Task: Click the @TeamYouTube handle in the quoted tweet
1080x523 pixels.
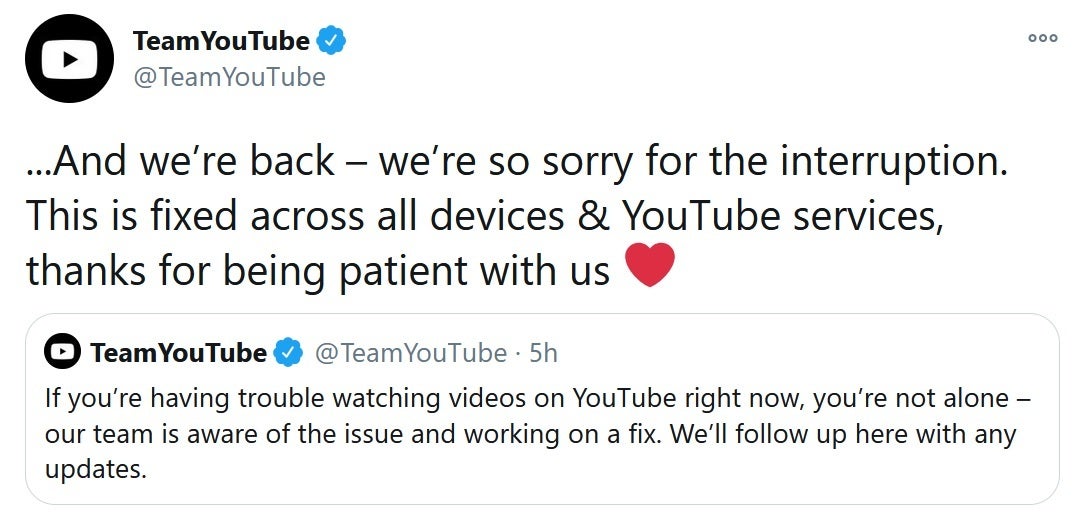Action: coord(410,352)
